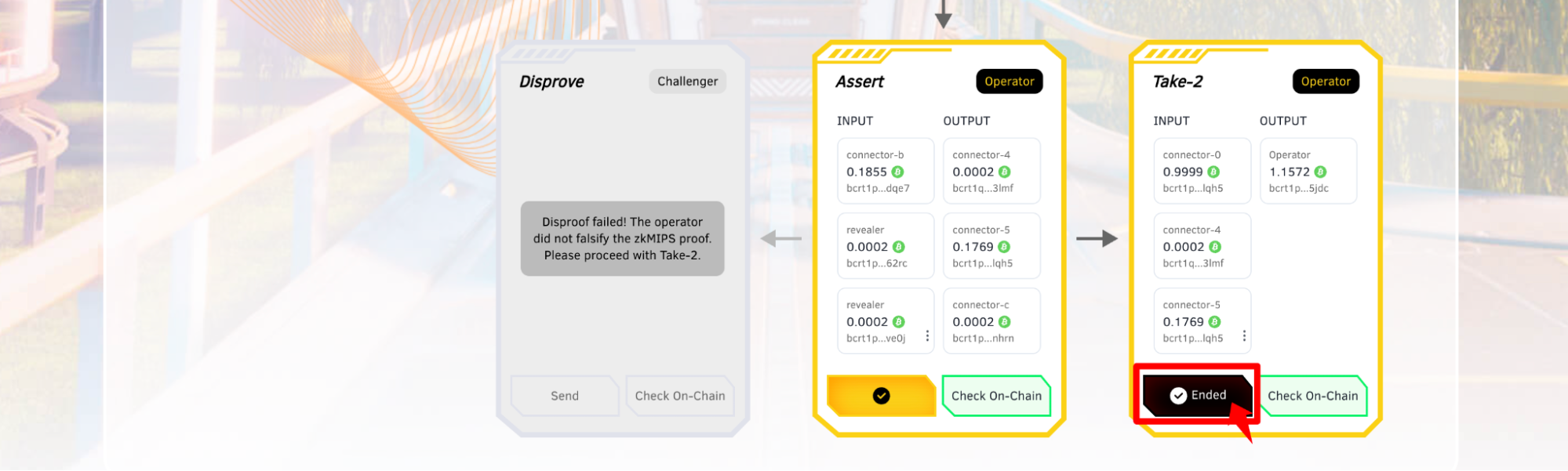
Task: Click the bitcoin icon beside connector-b amount
Action: pos(897,172)
